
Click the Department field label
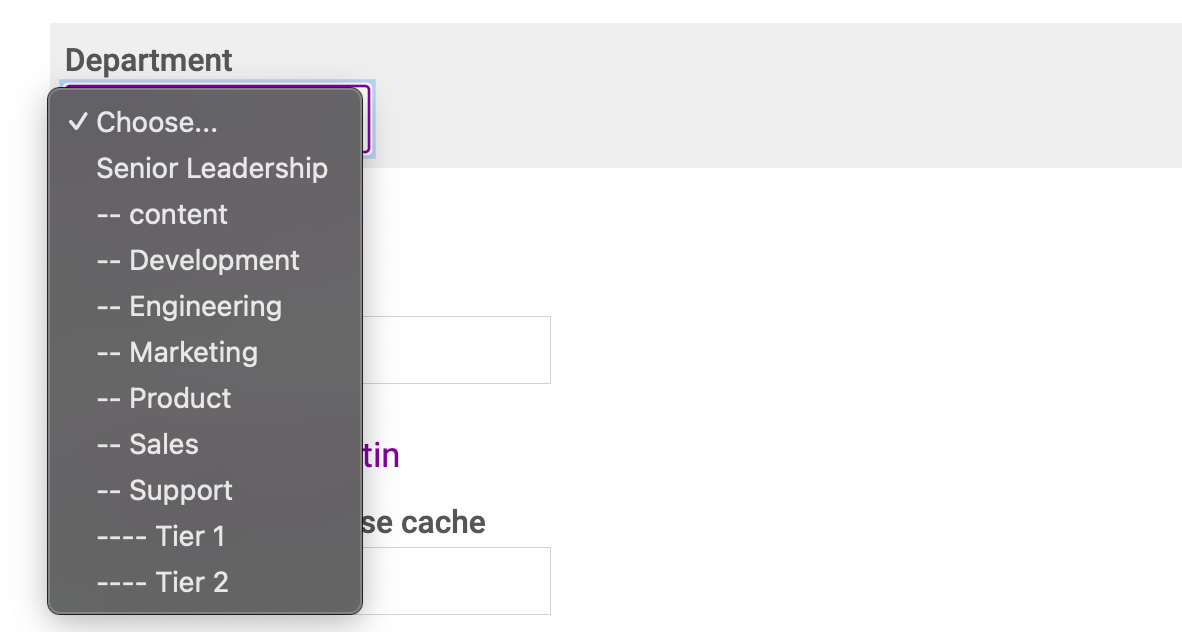(x=149, y=60)
